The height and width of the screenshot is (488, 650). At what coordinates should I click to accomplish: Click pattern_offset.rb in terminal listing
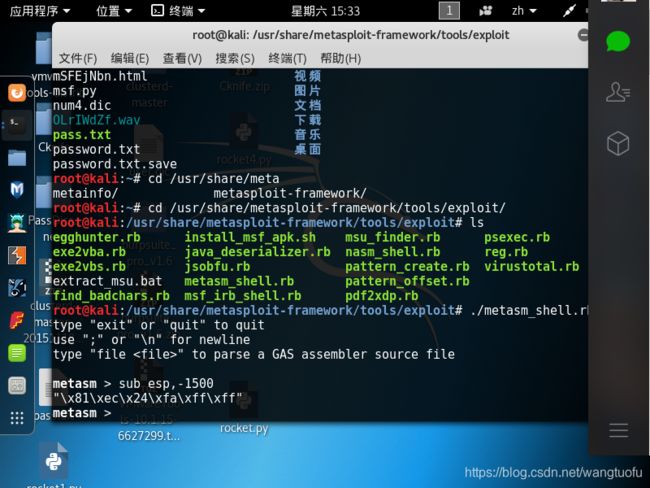click(x=407, y=281)
